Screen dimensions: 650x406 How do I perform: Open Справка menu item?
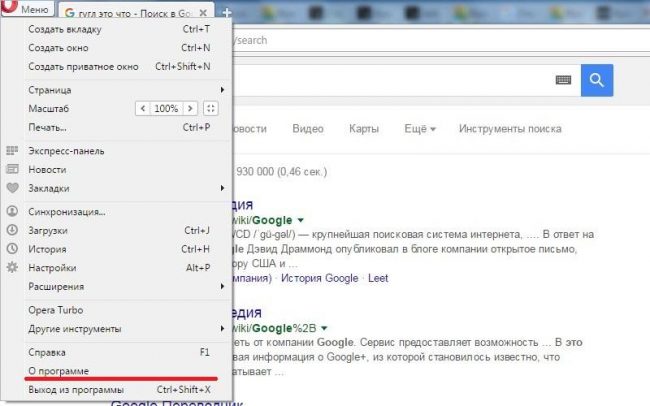[x=119, y=353]
